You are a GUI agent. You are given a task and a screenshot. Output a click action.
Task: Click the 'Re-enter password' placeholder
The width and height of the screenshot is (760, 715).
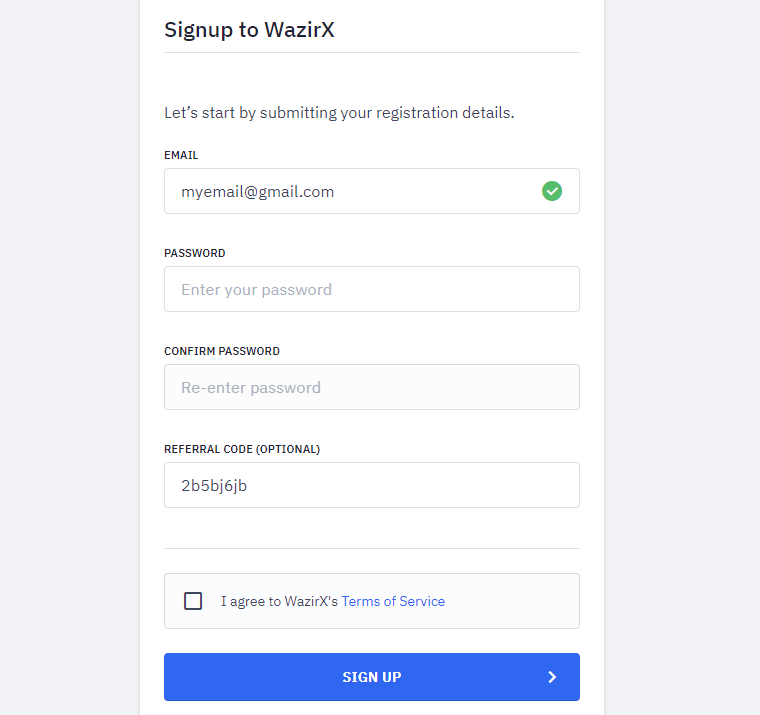click(251, 388)
